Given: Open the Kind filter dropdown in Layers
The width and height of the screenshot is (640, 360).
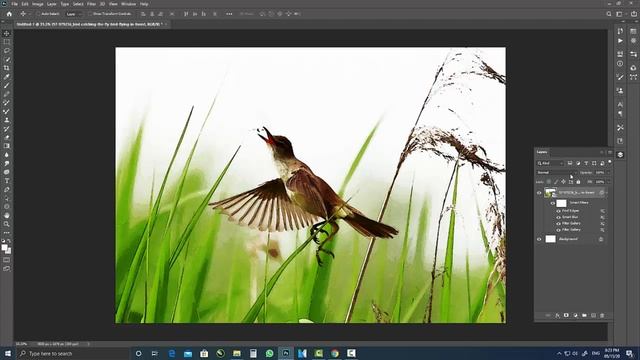Looking at the screenshot, I should coord(550,163).
